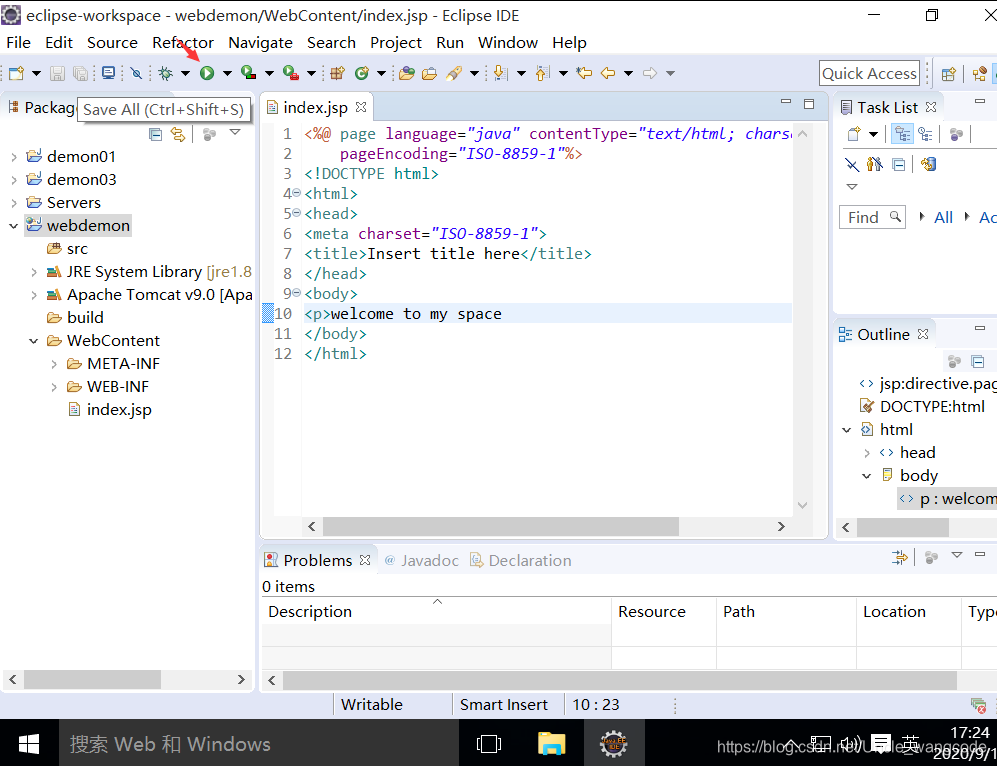
Task: Toggle Hide Completed Tasks icon in Task List
Action: [x=852, y=165]
